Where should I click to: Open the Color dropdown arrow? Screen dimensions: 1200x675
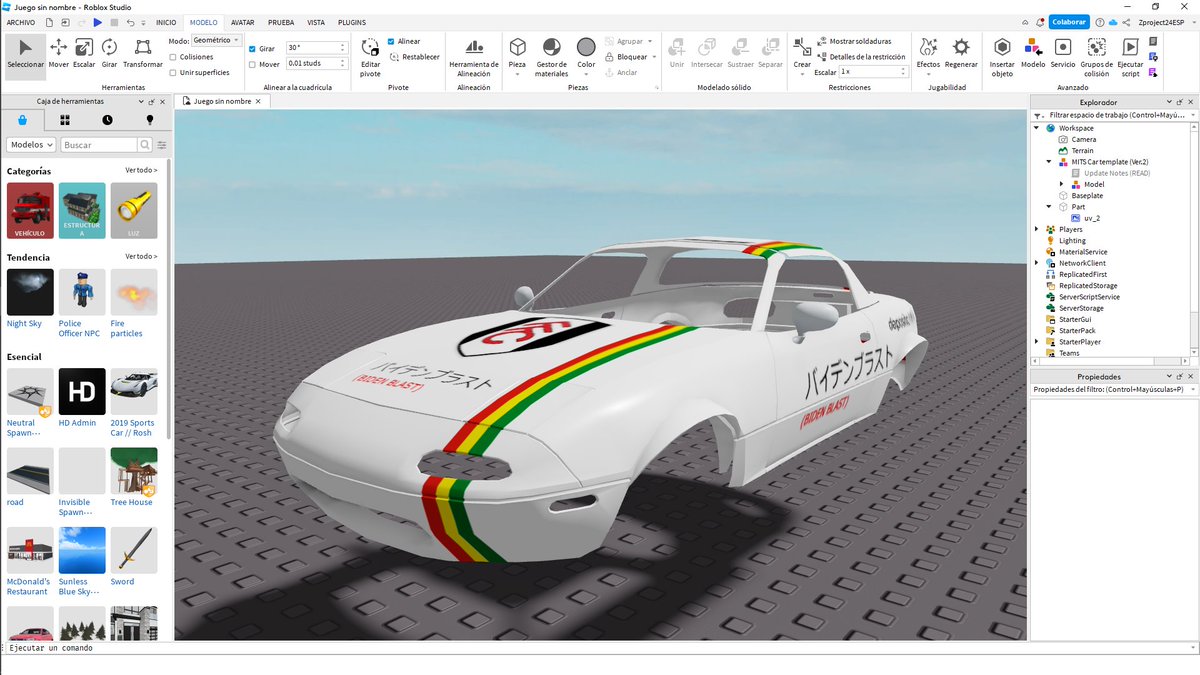586,73
